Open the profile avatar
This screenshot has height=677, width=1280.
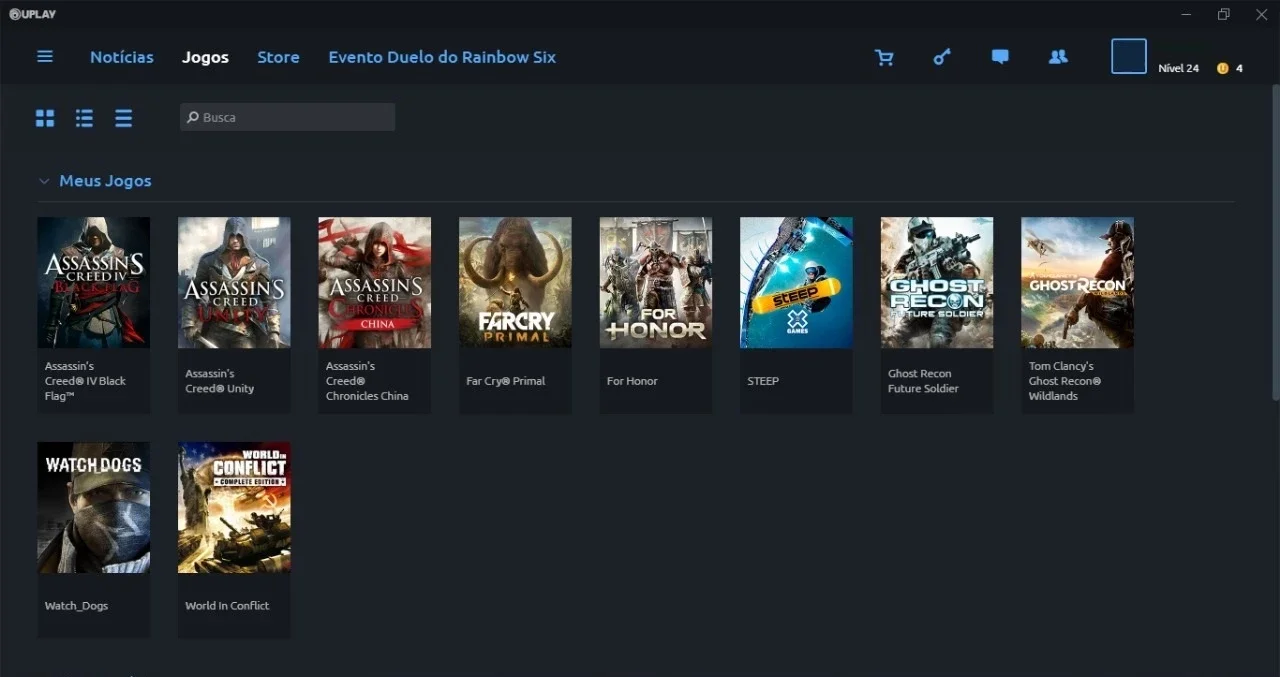(1129, 56)
